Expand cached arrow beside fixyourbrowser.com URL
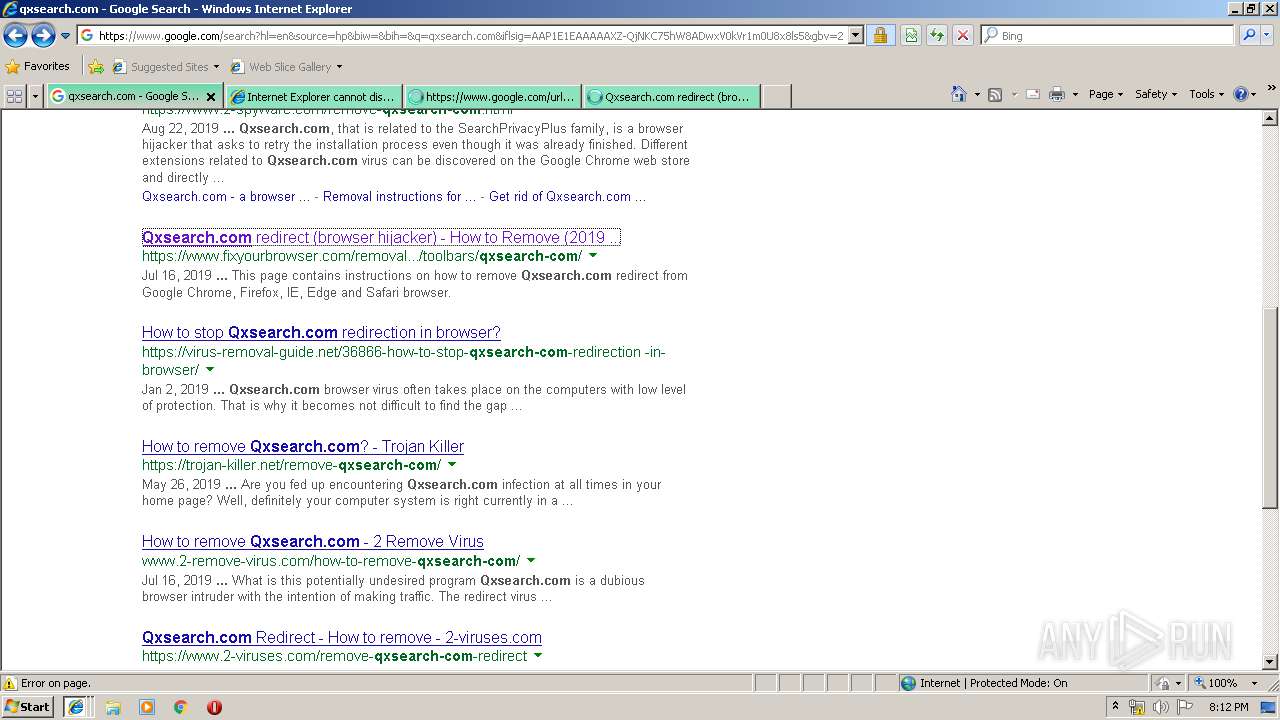Image resolution: width=1280 pixels, height=720 pixels. click(x=593, y=256)
